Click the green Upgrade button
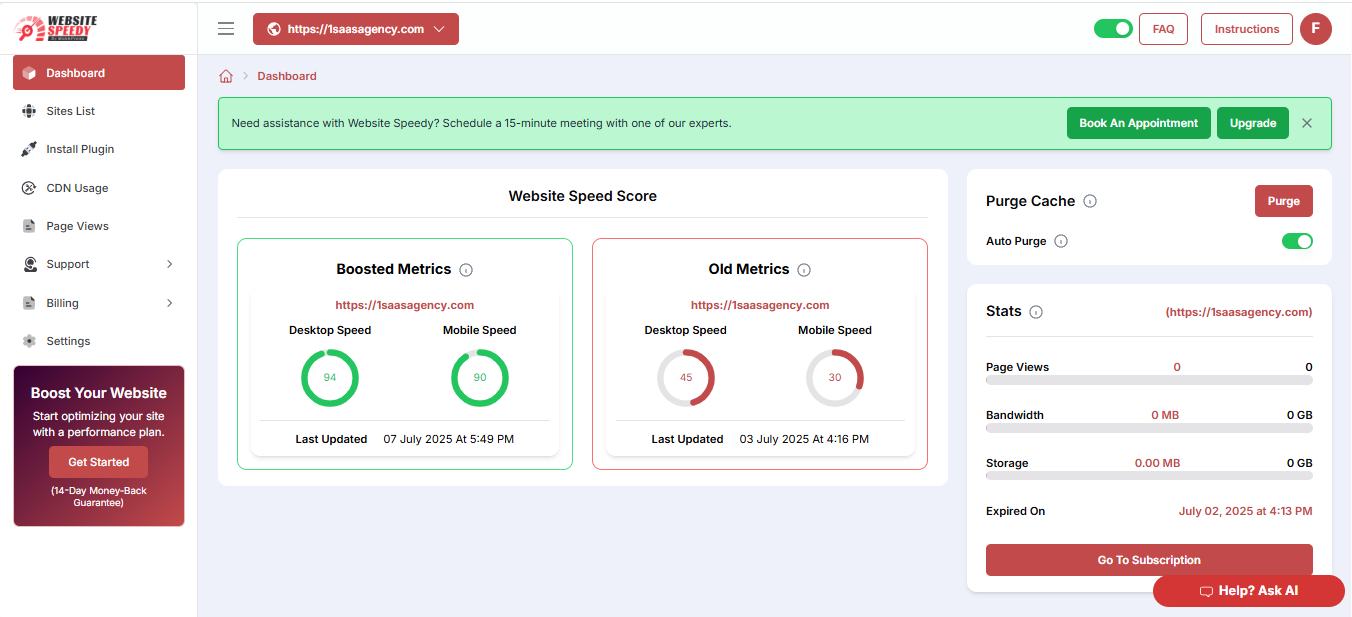This screenshot has width=1352, height=617. (x=1253, y=123)
